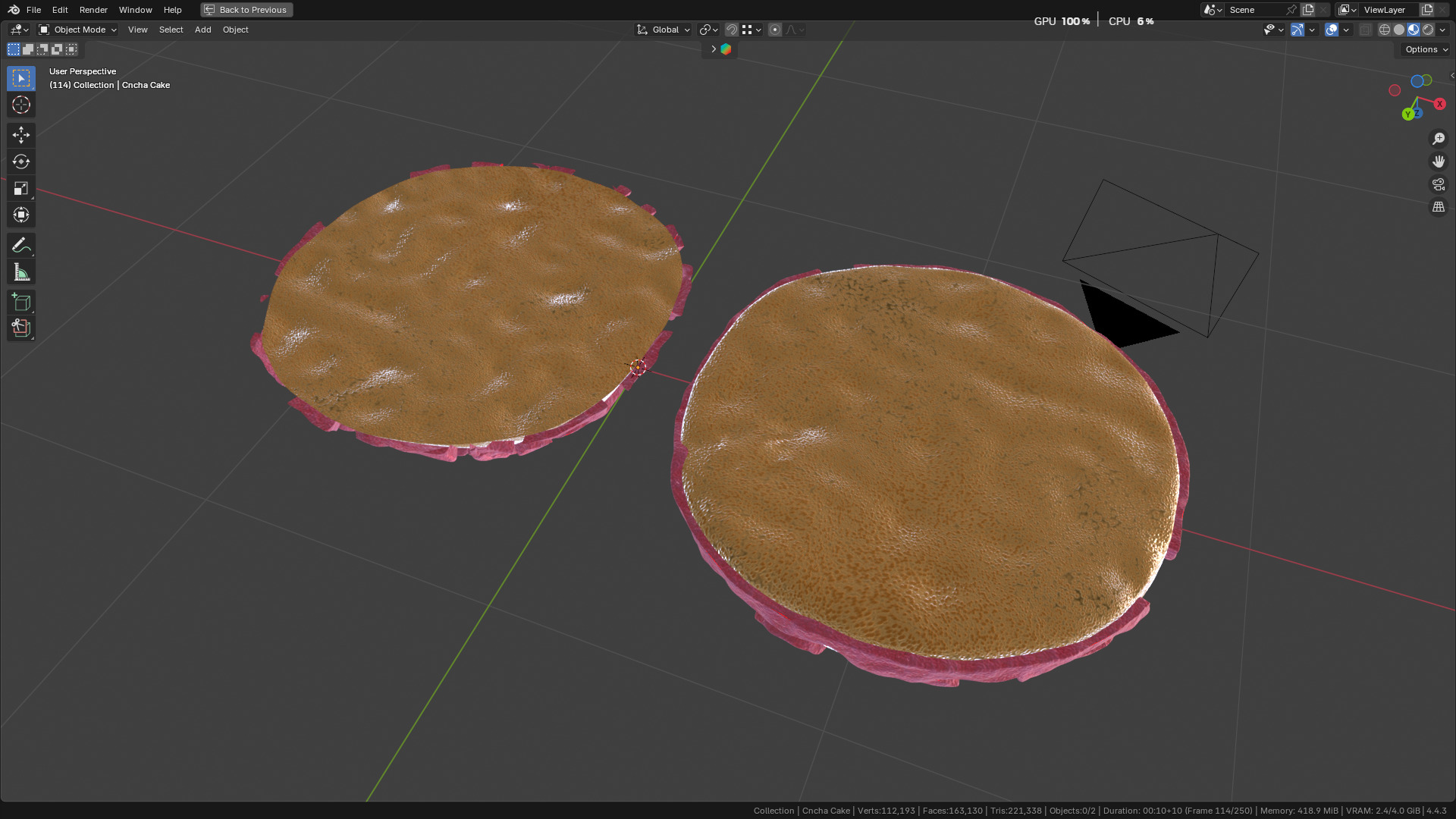The width and height of the screenshot is (1456, 819).
Task: Open pivot point dropdown
Action: coord(708,30)
